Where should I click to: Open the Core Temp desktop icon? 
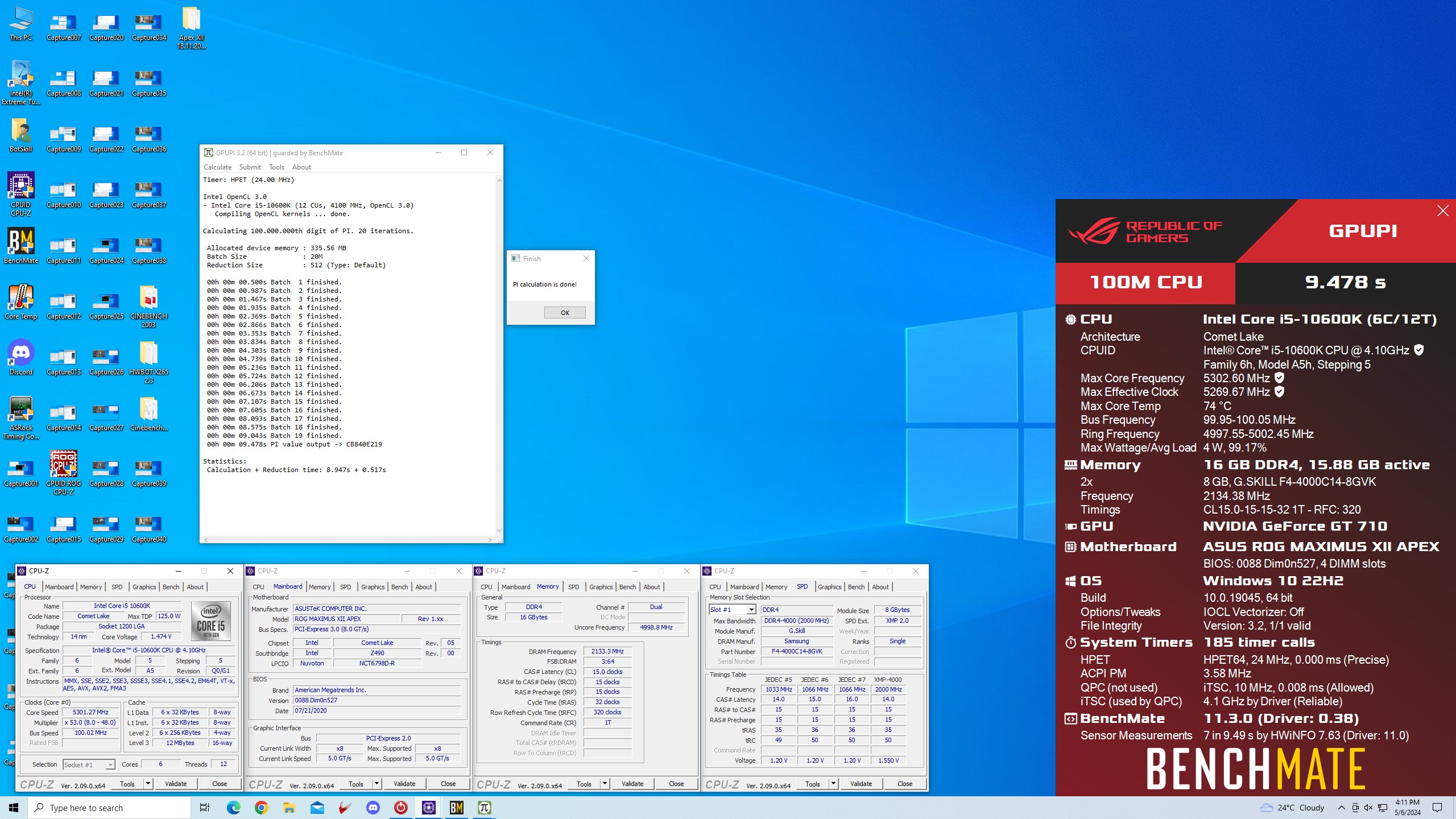click(x=21, y=302)
